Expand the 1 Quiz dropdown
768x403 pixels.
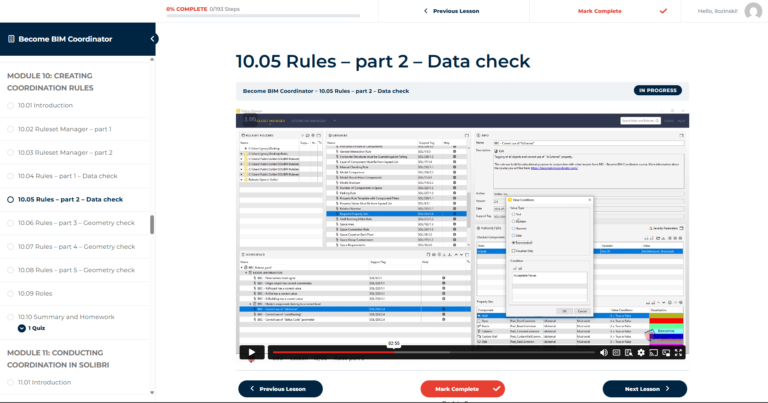click(x=22, y=328)
